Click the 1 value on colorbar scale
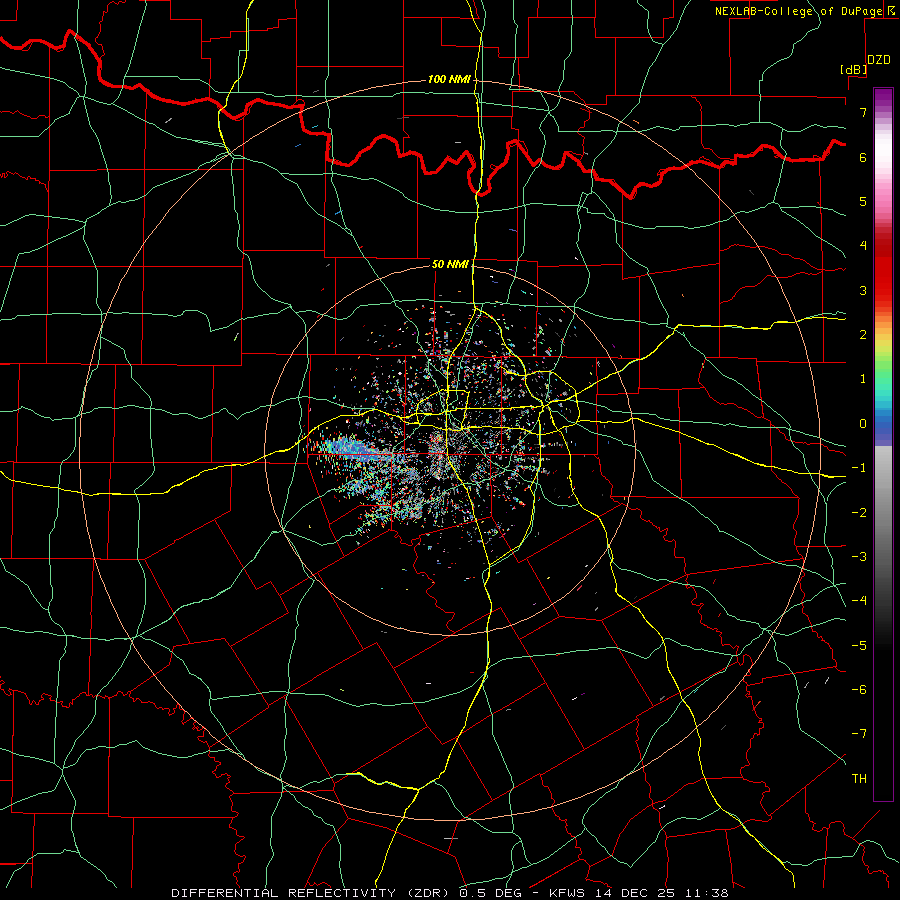 [x=863, y=379]
